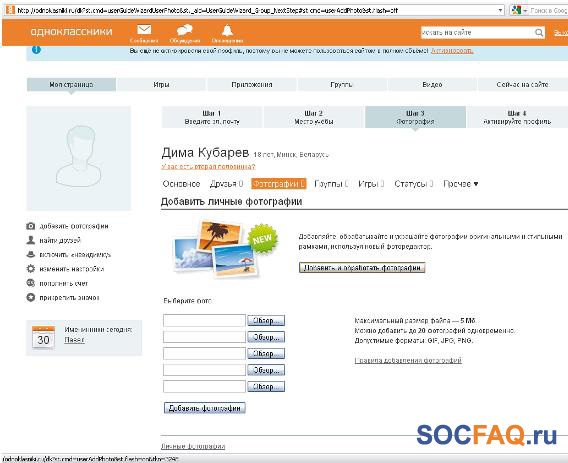Click the refill account coins icon
Screen dimensions: 568x463
(31, 283)
